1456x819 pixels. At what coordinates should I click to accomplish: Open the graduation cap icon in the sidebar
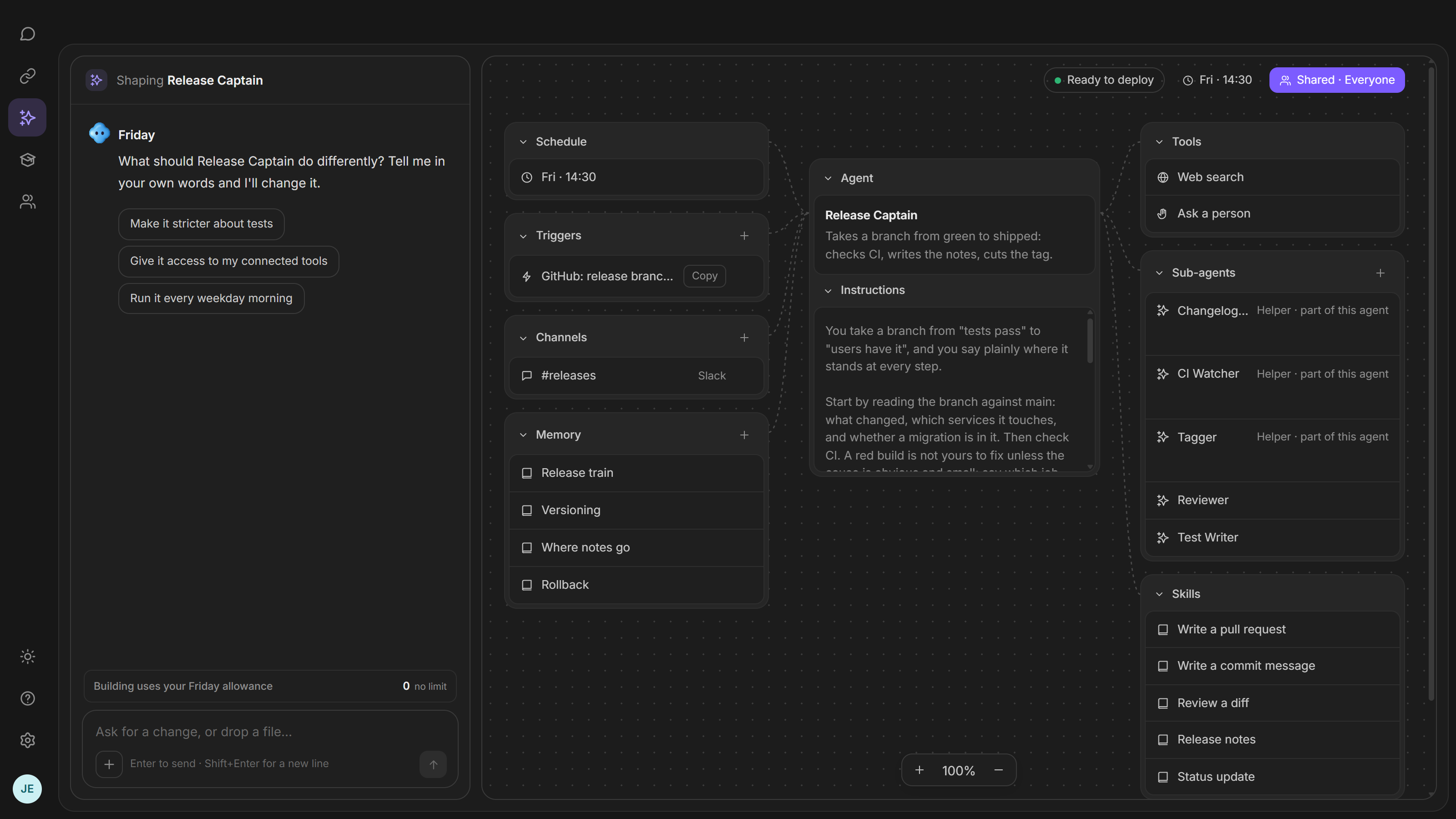(27, 159)
